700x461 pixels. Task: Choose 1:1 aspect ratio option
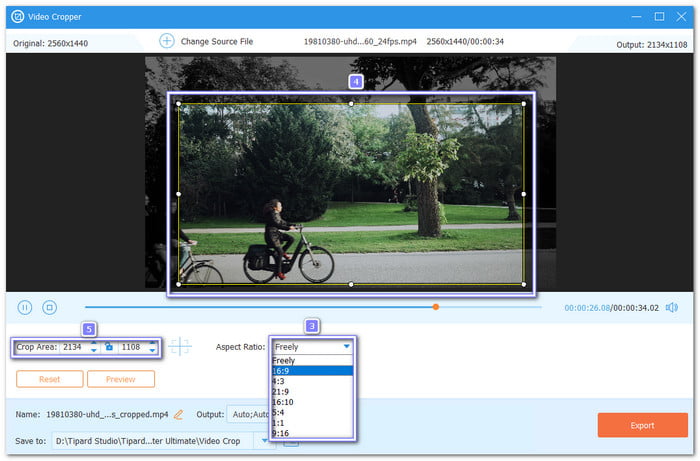coord(312,423)
